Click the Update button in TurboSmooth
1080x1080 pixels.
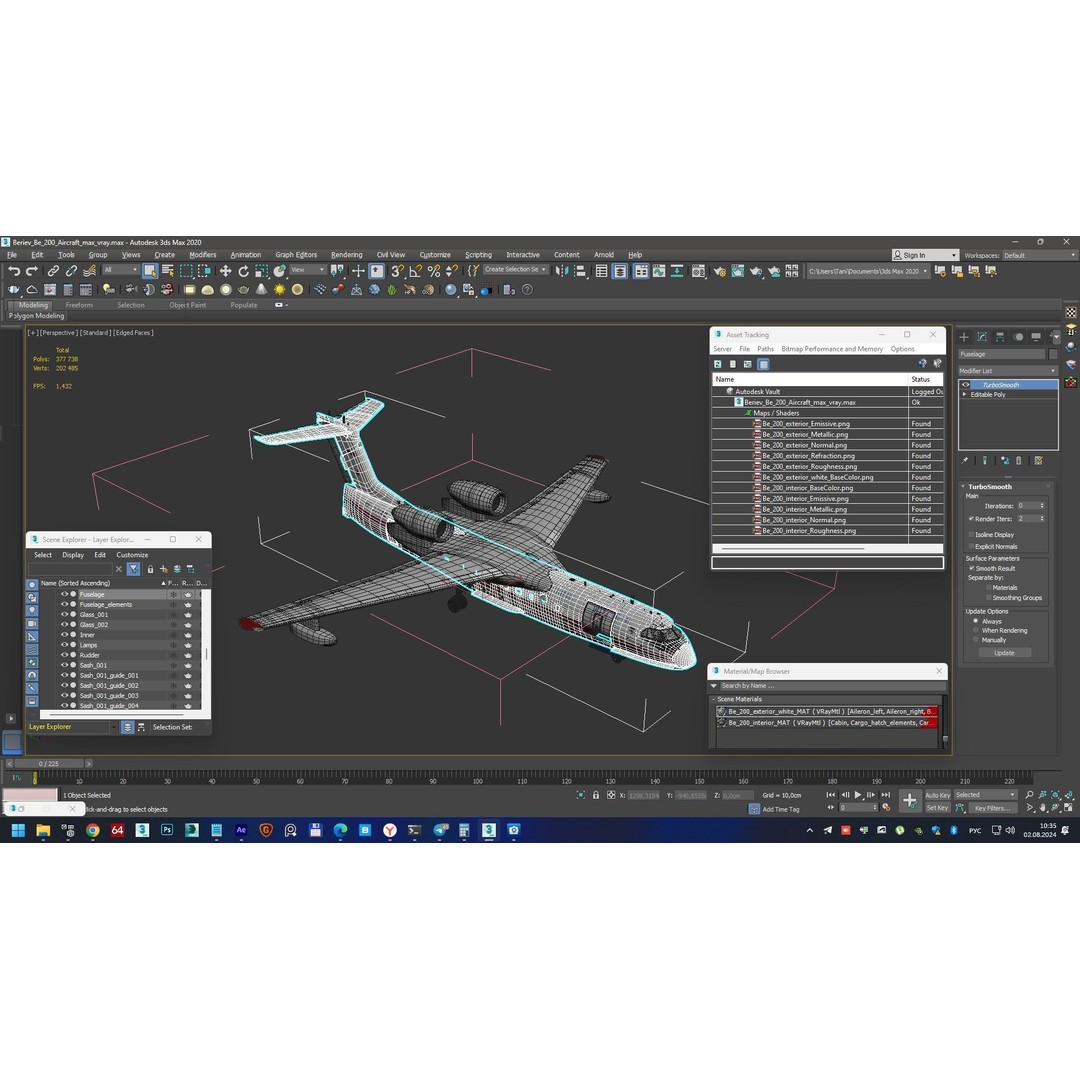[1004, 653]
